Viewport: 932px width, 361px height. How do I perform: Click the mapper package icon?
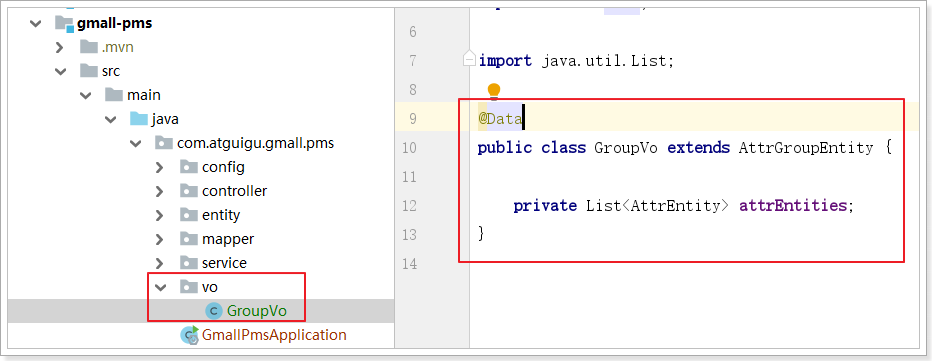188,239
